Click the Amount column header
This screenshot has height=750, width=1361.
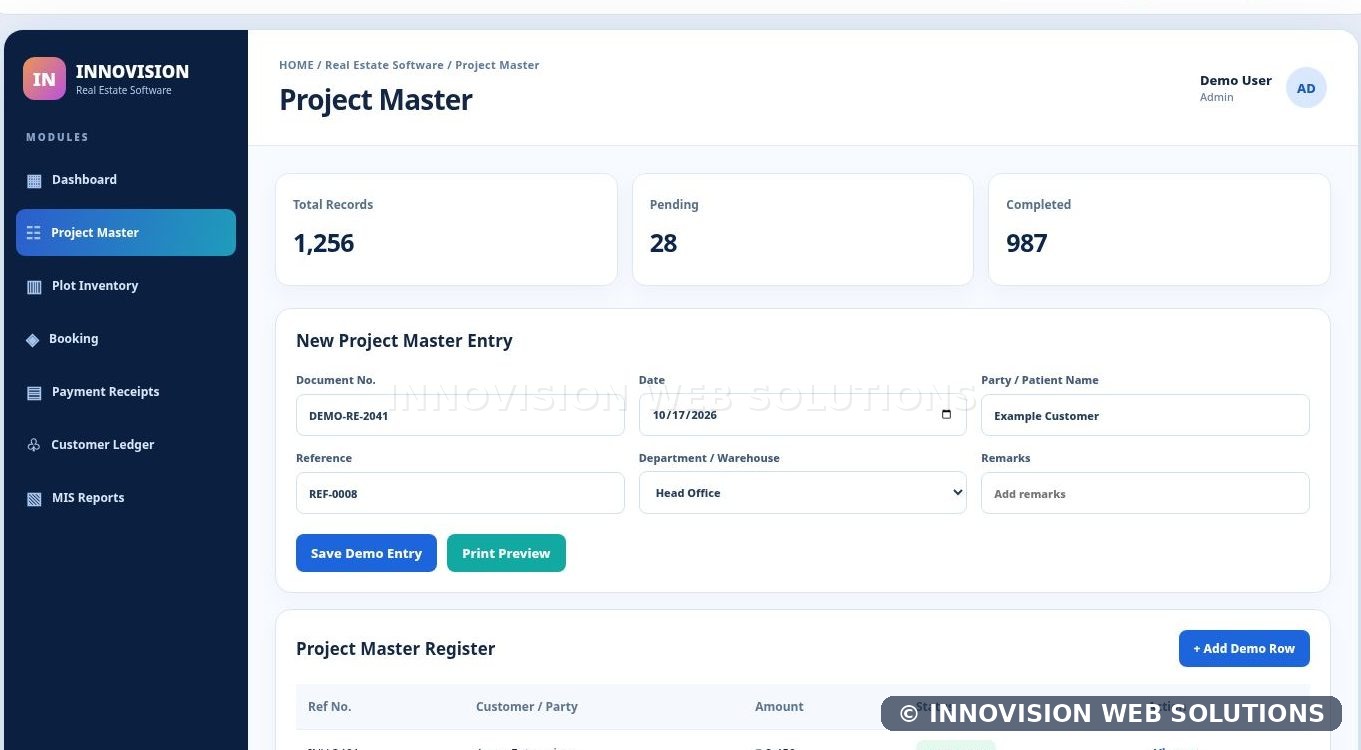(779, 707)
